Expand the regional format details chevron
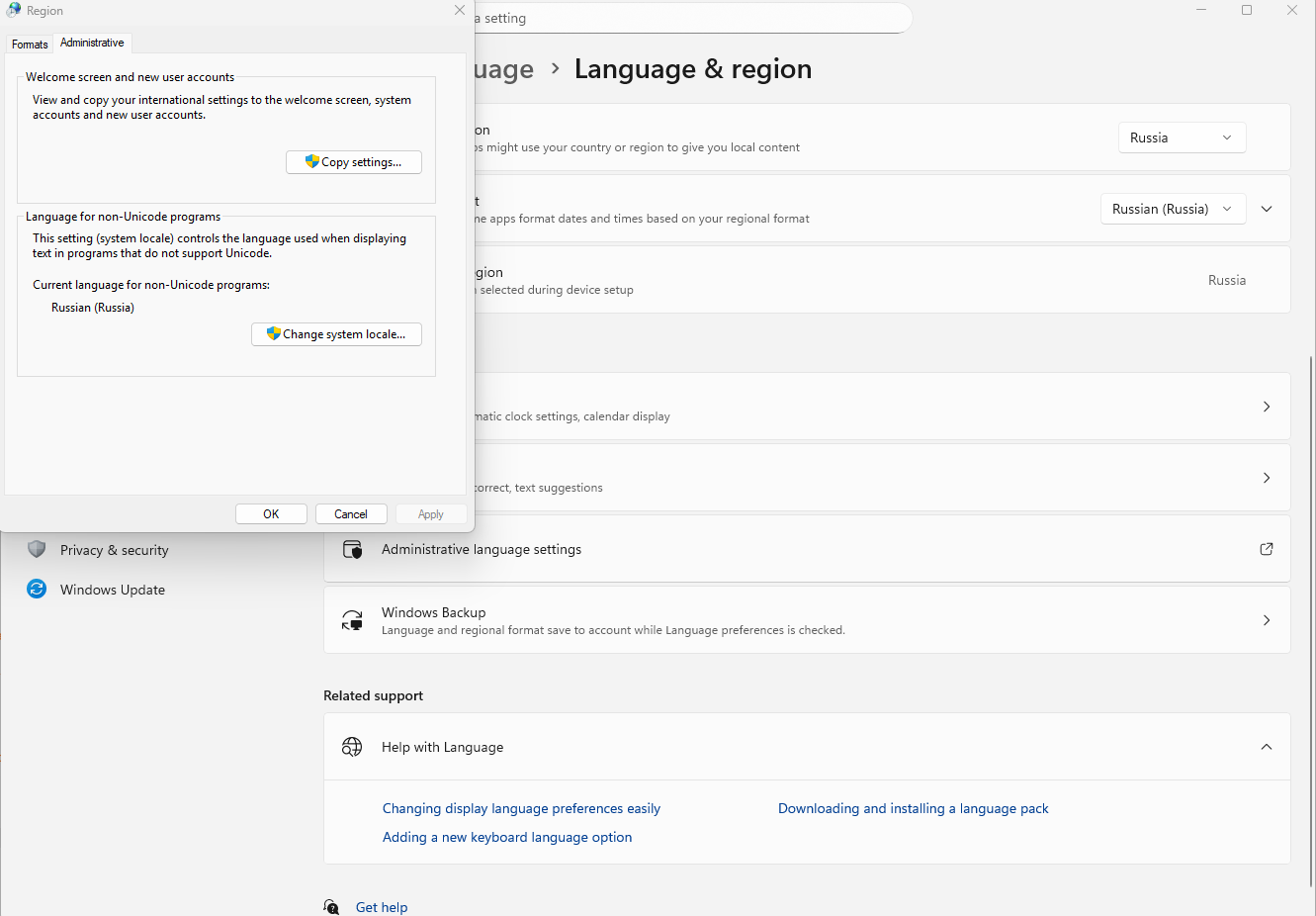Viewport: 1316px width, 916px height. (x=1267, y=209)
